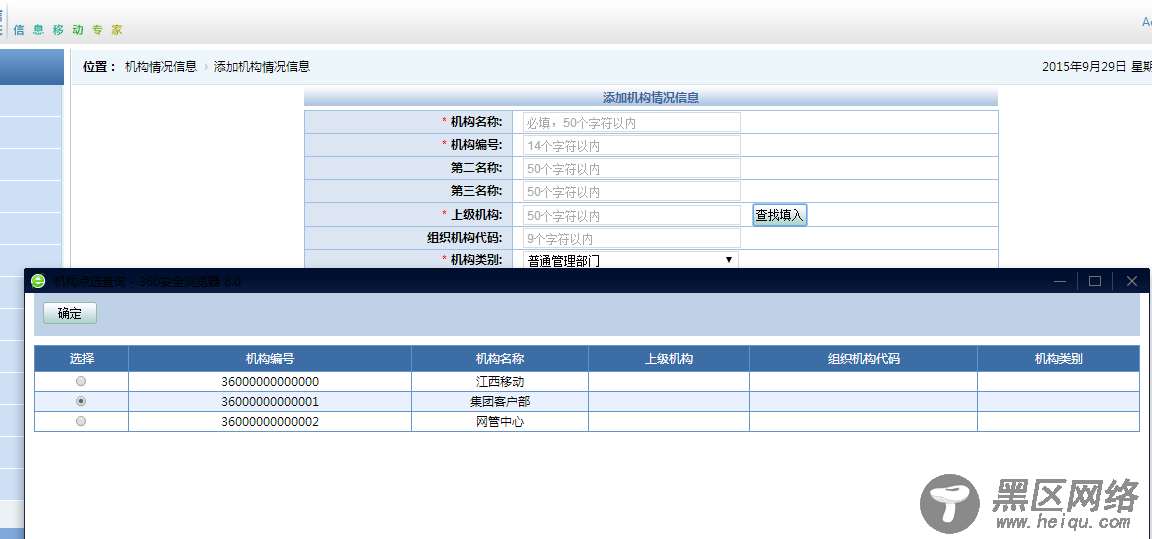This screenshot has width=1152, height=539.
Task: Click the 组织机构代码 table column header
Action: pyautogui.click(x=863, y=359)
